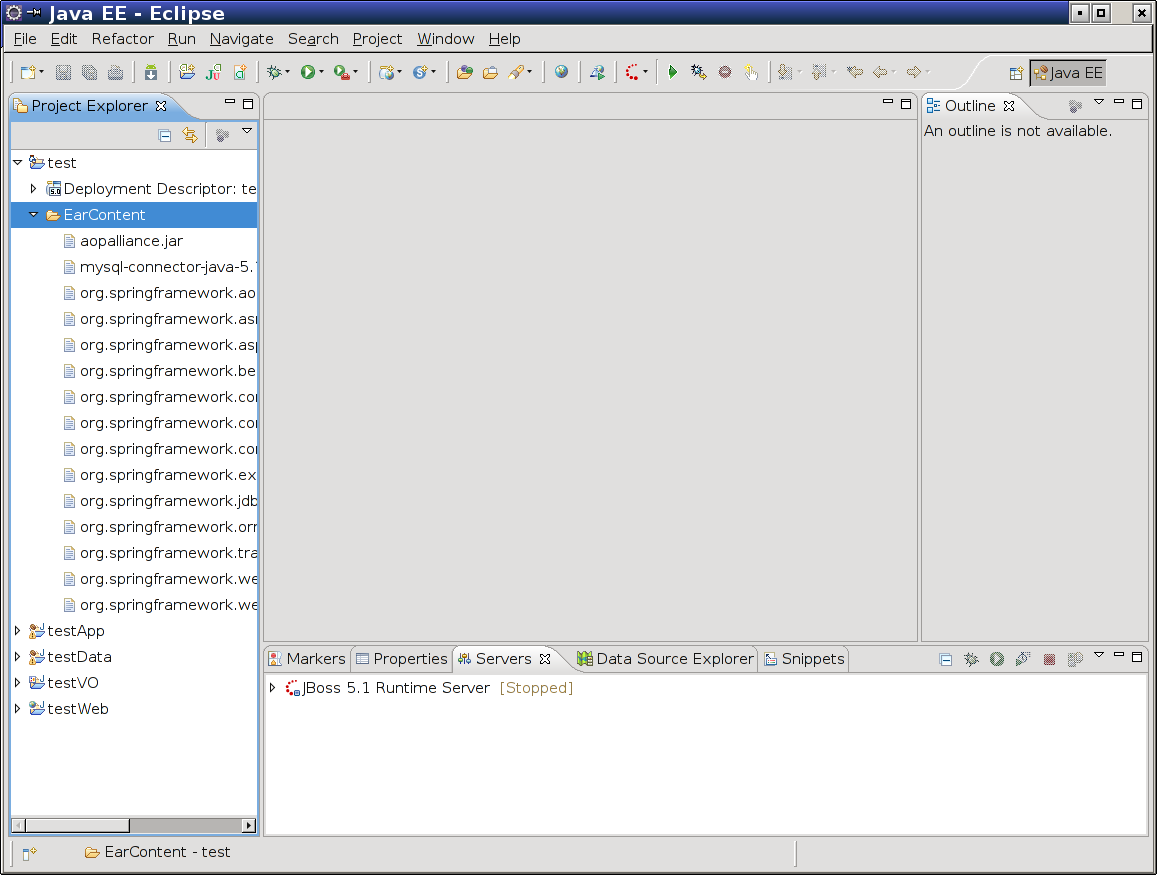This screenshot has height=875, width=1157.
Task: Expand the JBoss 5.1 Runtime Server entry
Action: point(272,688)
